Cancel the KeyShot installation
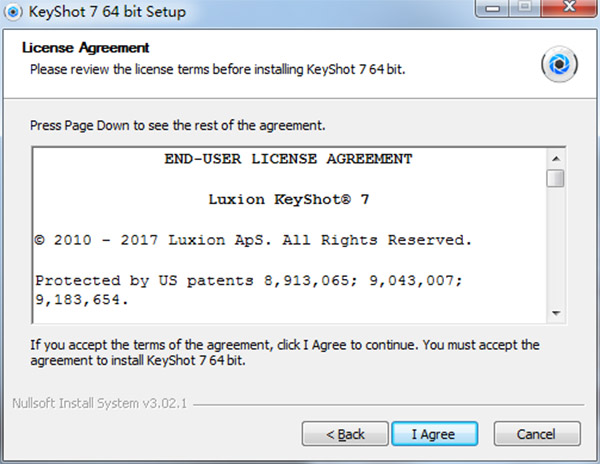Screen dimensions: 600x464 tap(536, 434)
